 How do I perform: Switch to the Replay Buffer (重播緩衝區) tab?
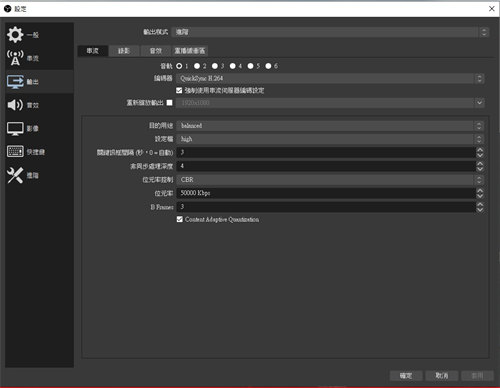click(x=190, y=51)
